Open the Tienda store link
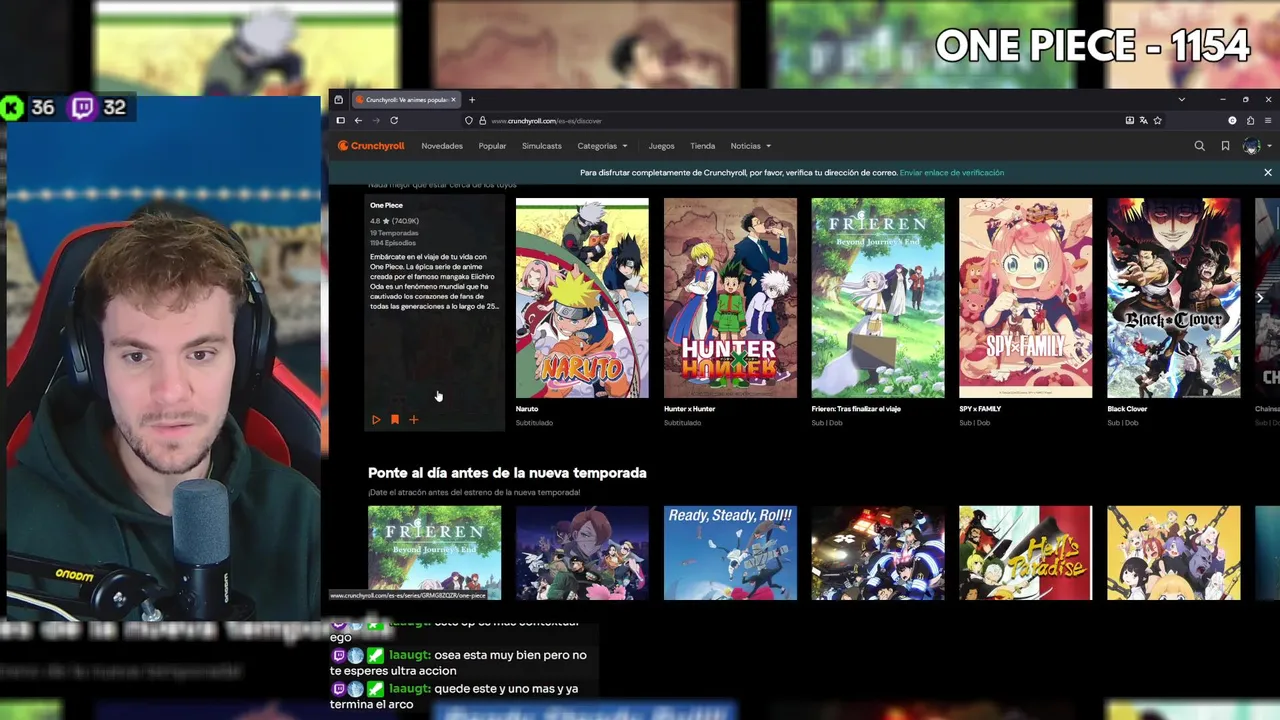Viewport: 1280px width, 720px height. pyautogui.click(x=702, y=146)
